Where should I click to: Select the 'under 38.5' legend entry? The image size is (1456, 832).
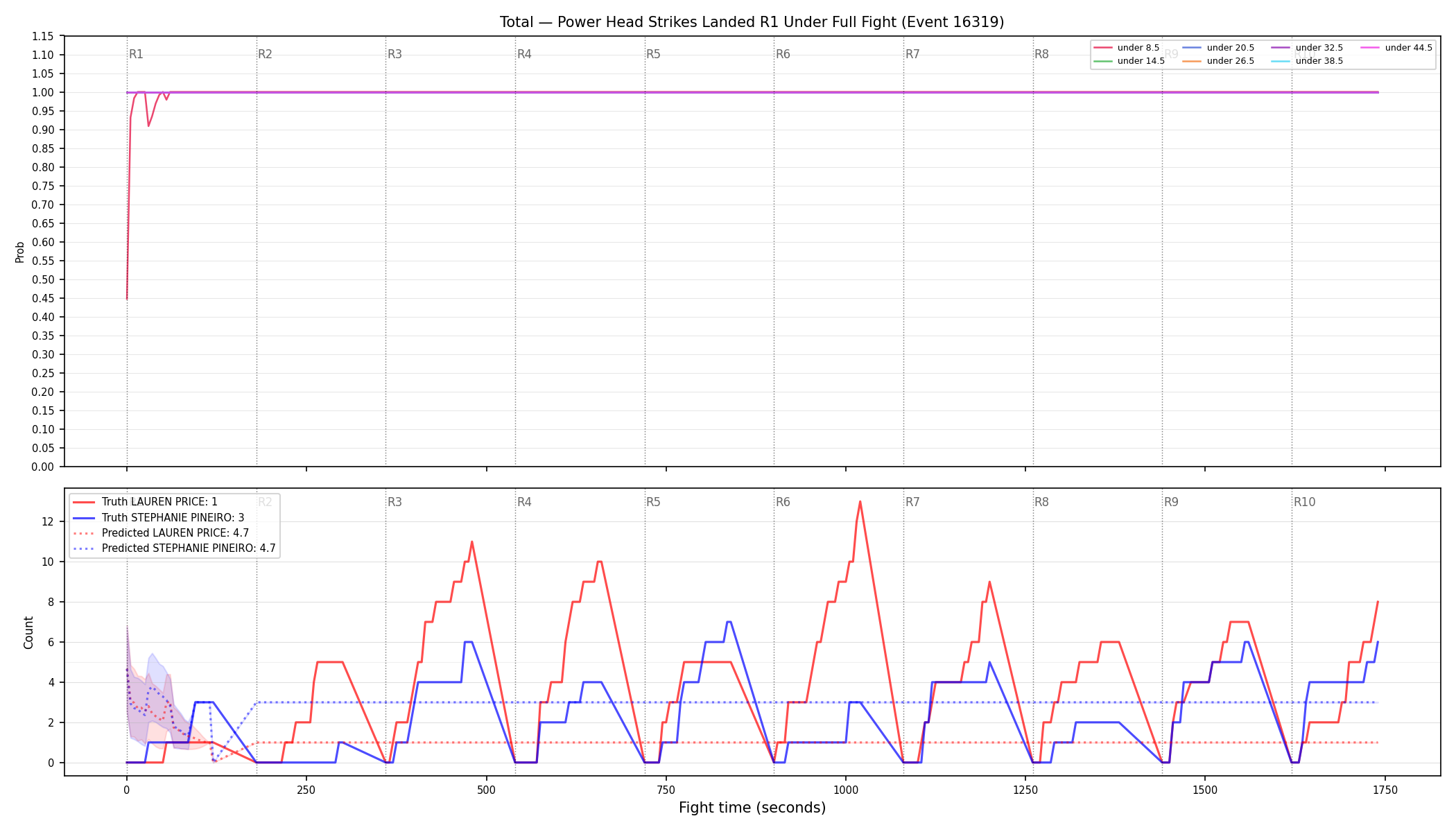pos(1308,61)
